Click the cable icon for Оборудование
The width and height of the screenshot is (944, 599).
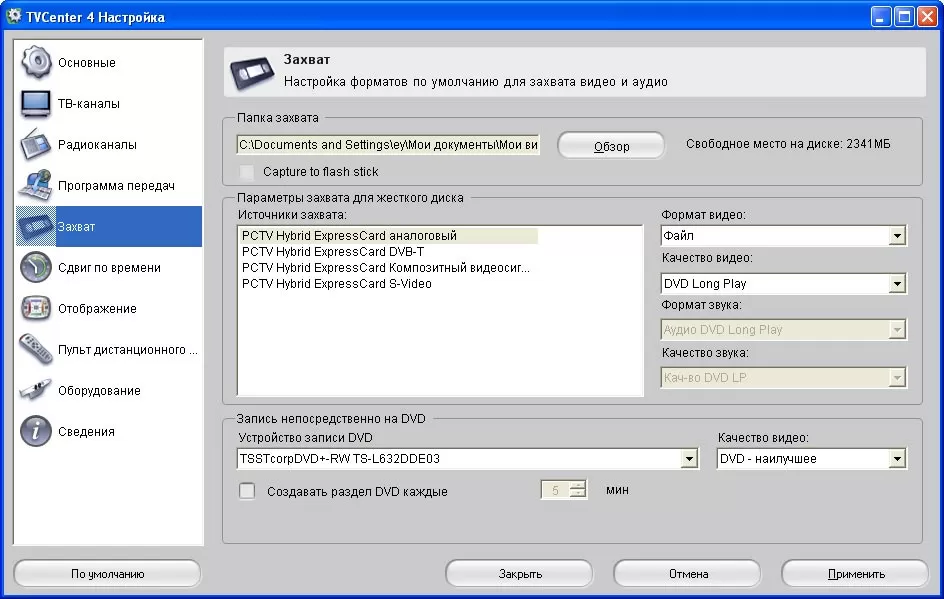(36, 390)
